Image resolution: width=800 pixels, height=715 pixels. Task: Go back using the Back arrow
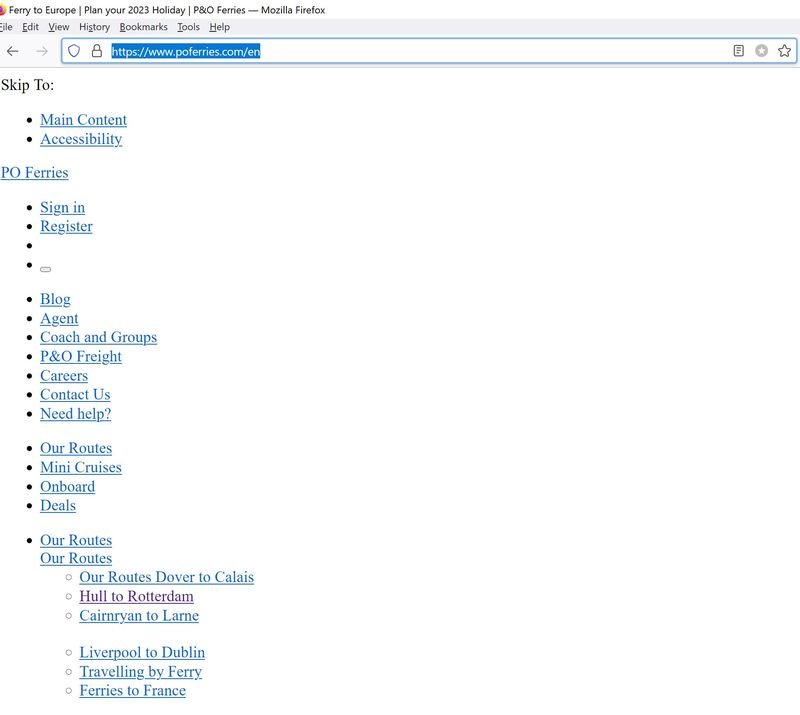[x=13, y=51]
